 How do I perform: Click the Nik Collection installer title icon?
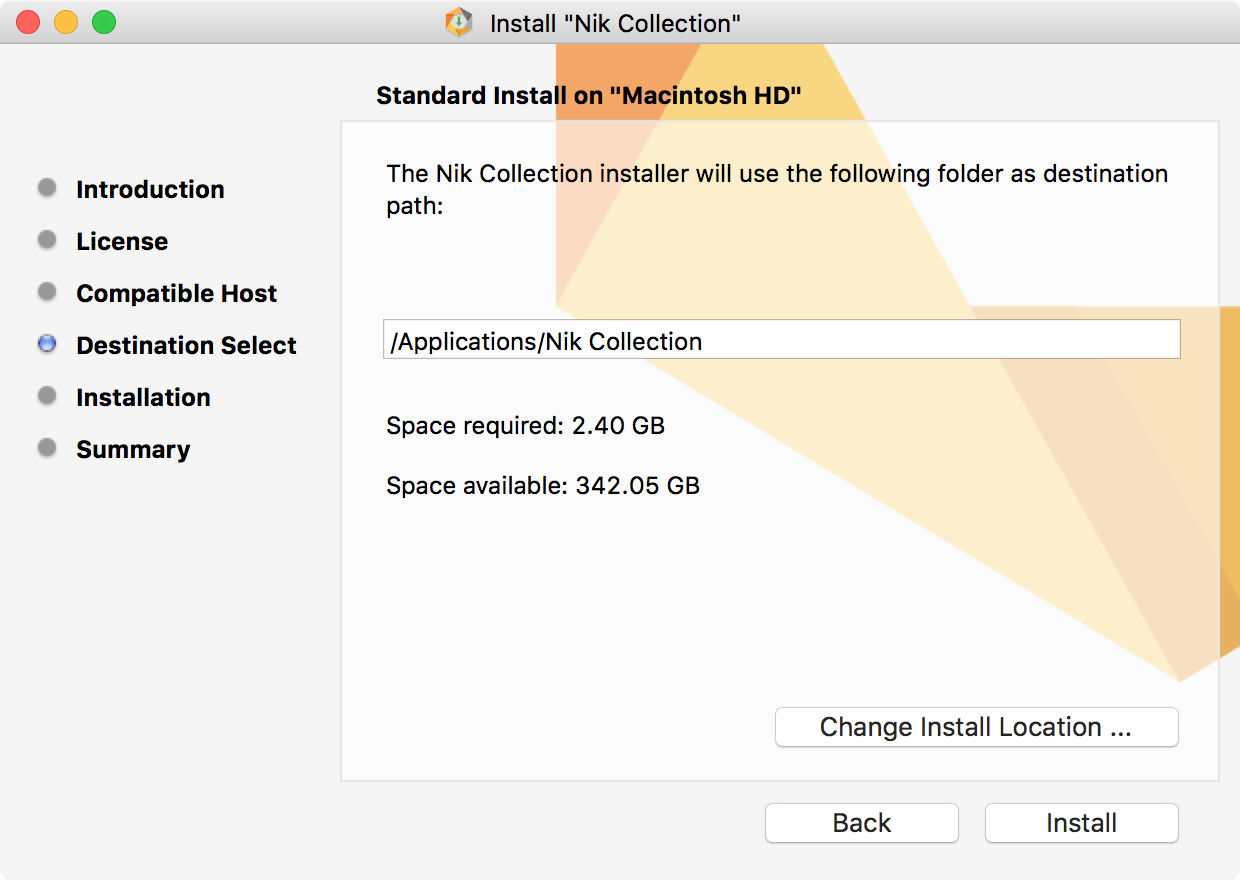[459, 22]
